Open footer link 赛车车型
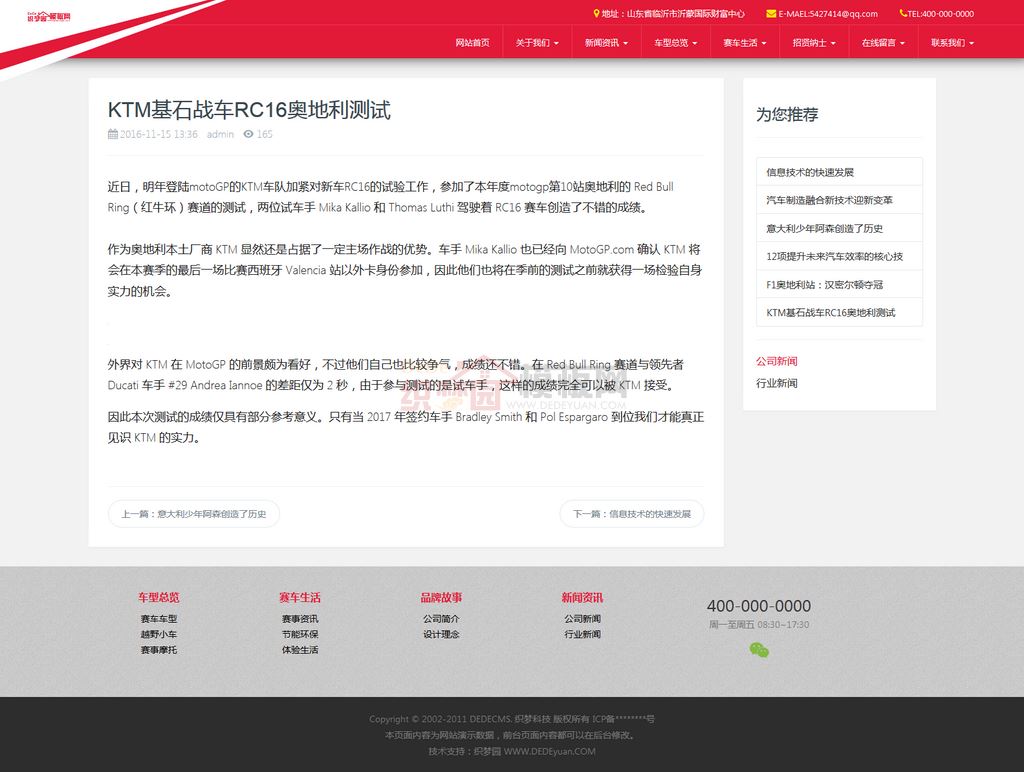1024x772 pixels. tap(159, 619)
